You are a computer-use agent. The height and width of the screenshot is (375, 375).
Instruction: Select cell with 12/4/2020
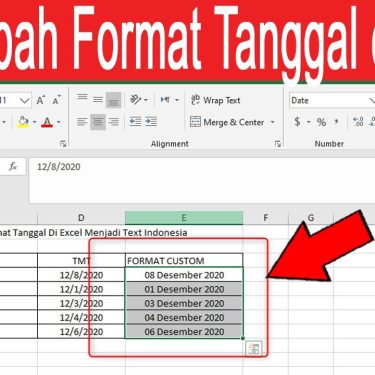[81, 318]
